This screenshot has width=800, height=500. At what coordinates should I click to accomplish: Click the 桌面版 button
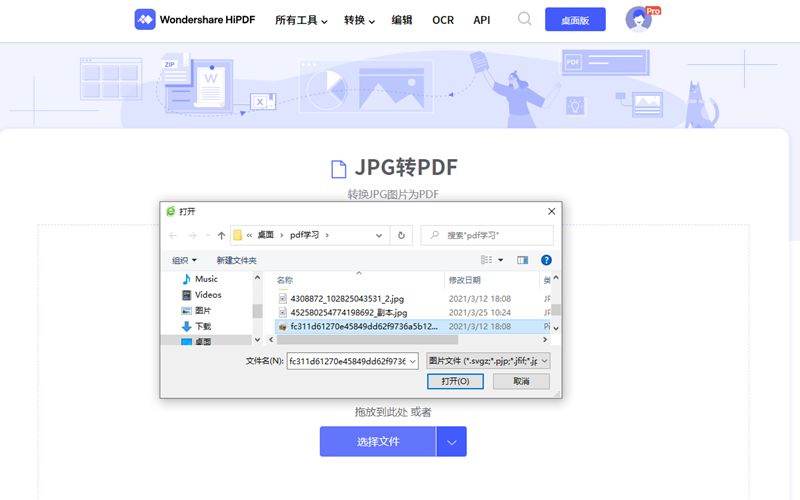coord(575,20)
